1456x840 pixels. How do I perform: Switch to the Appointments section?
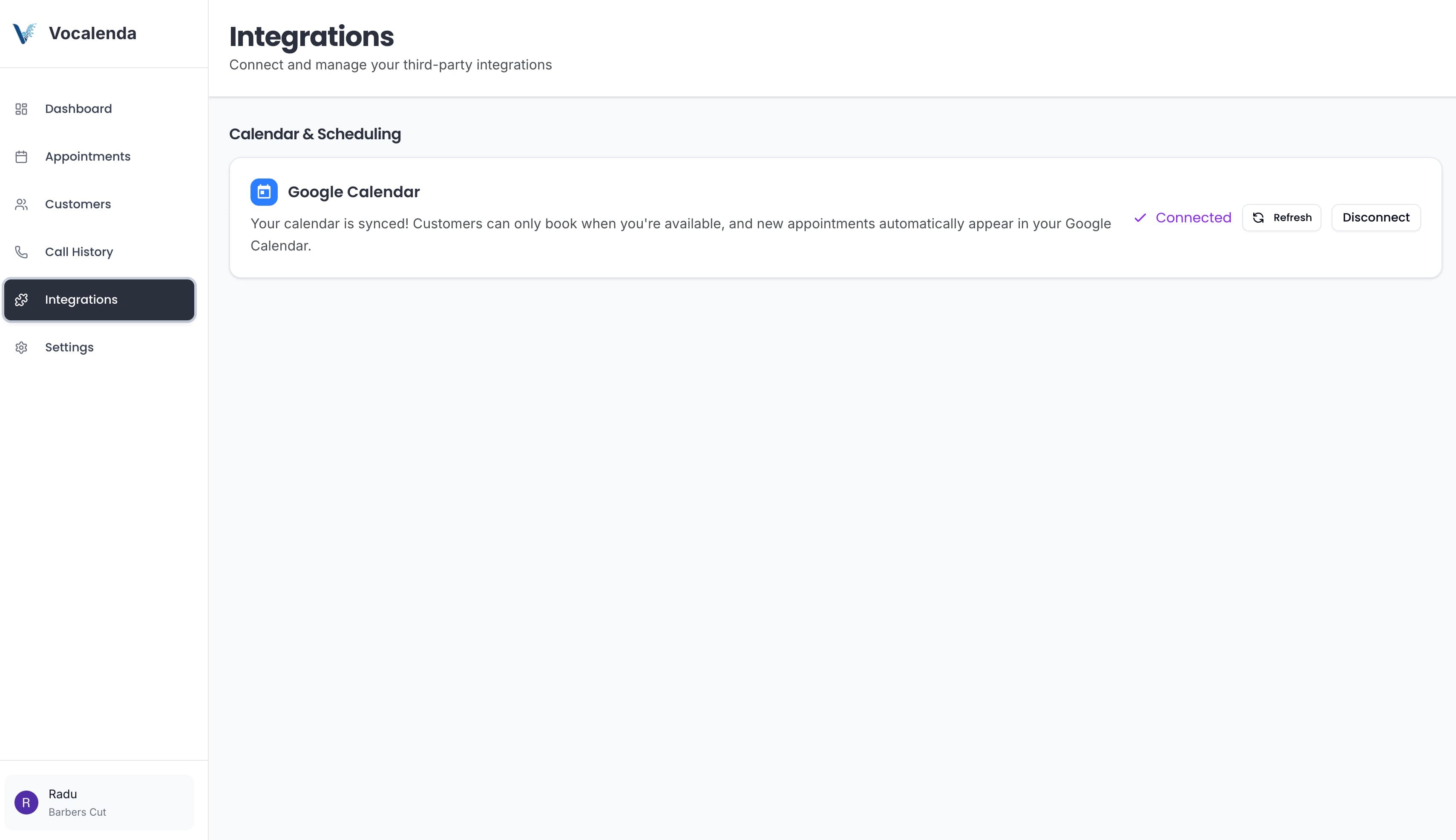point(88,156)
